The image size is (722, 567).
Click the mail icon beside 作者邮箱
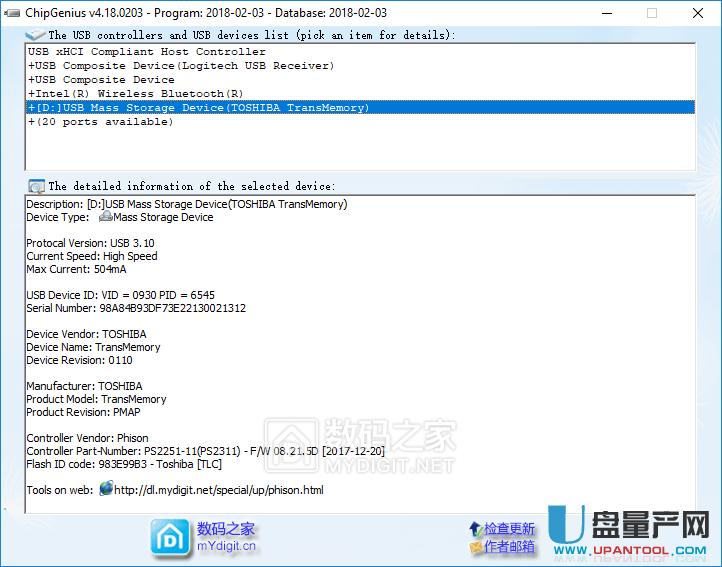click(474, 547)
